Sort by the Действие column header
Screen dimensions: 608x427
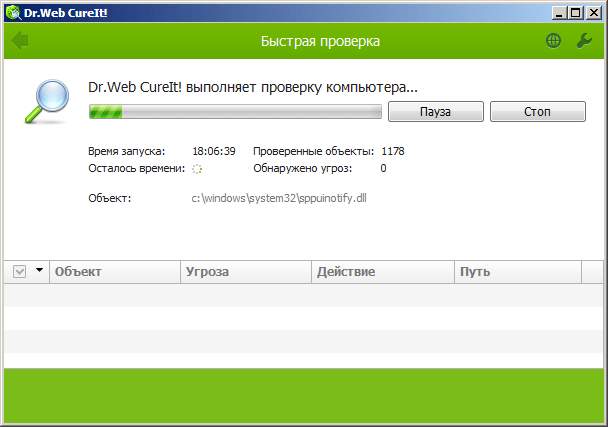click(x=383, y=271)
